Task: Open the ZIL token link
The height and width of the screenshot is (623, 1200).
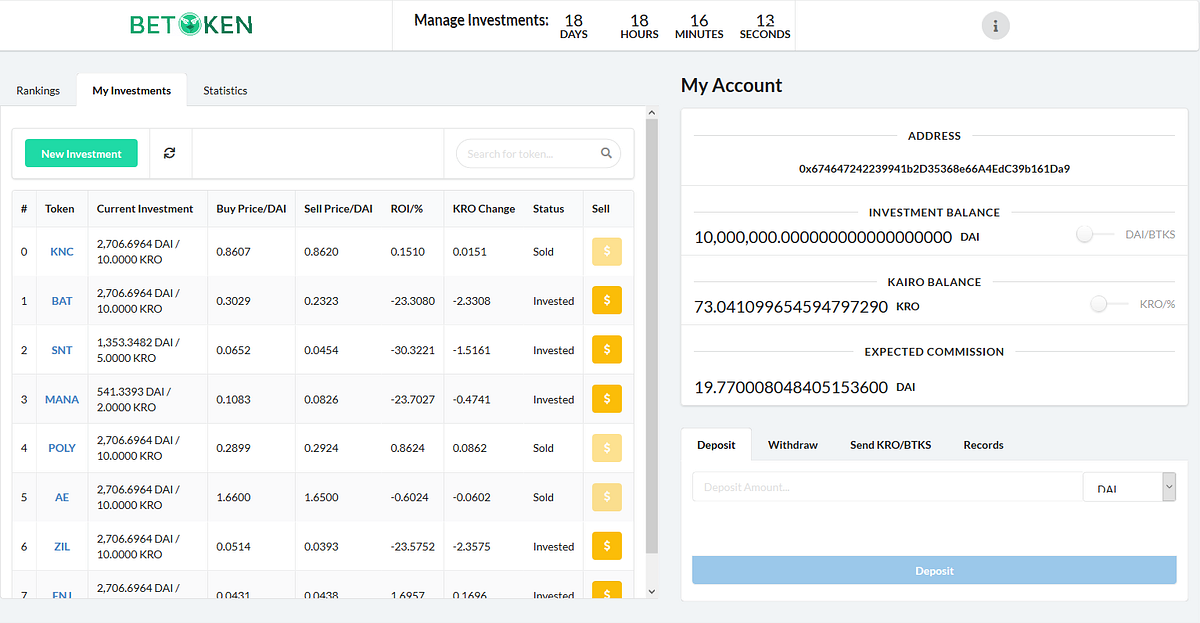Action: click(x=62, y=546)
